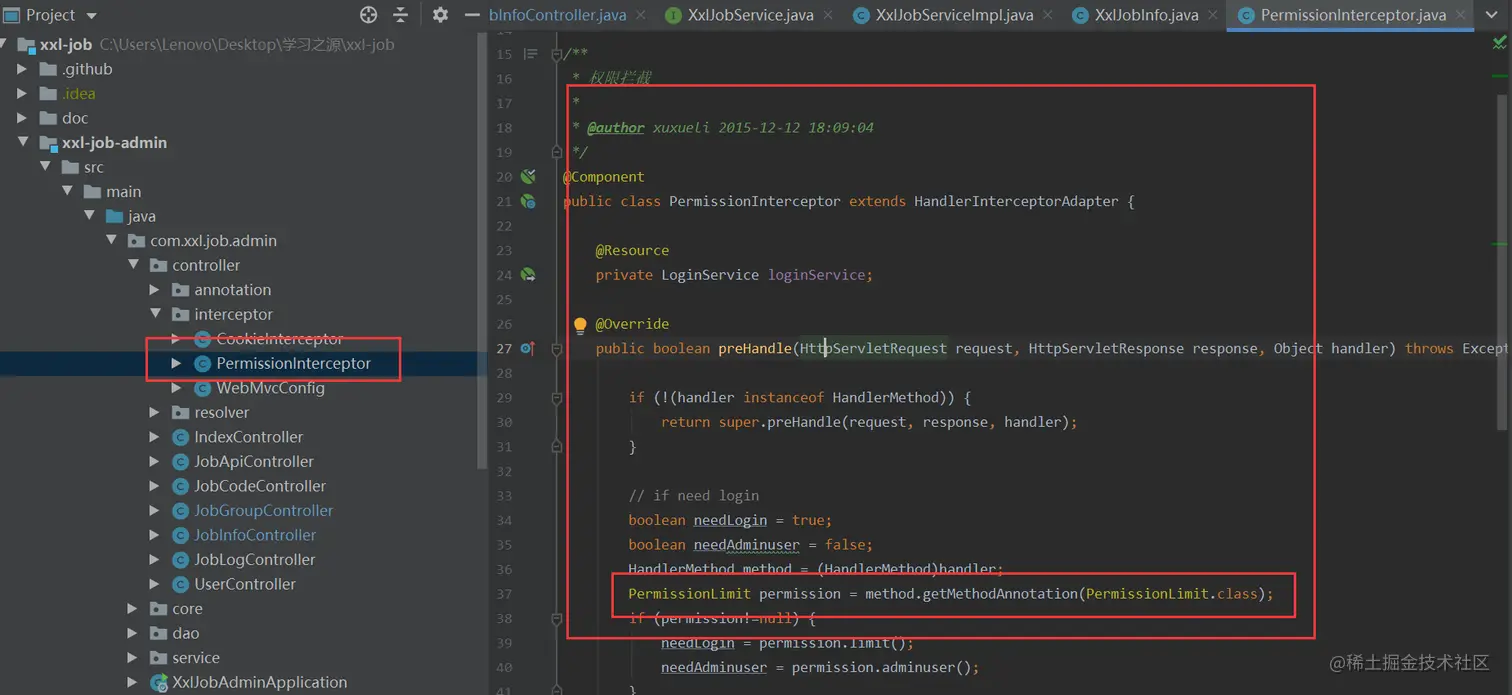This screenshot has height=695, width=1512.
Task: Select UserController in project tree
Action: (245, 584)
